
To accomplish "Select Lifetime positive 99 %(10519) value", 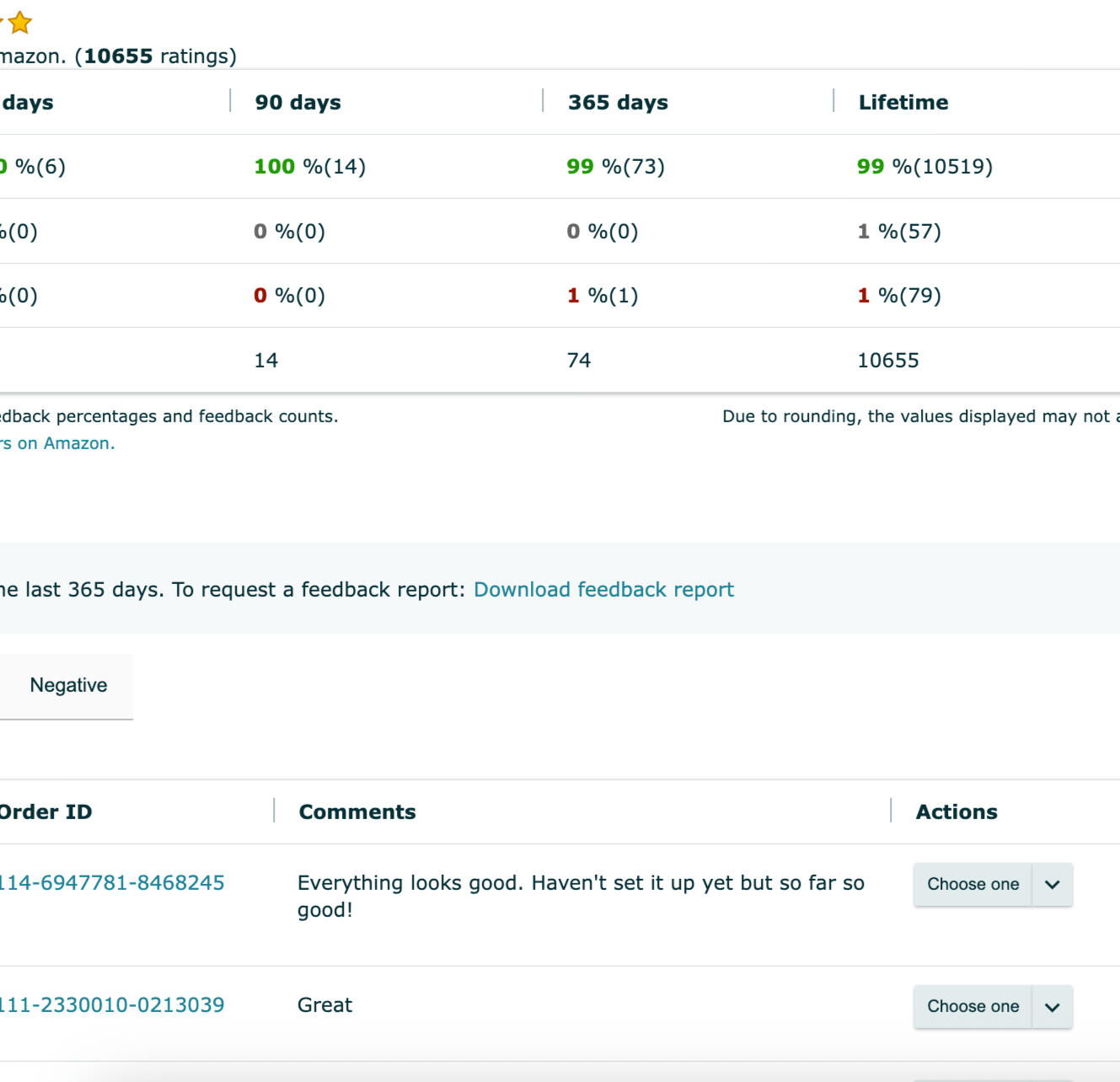I will [924, 167].
